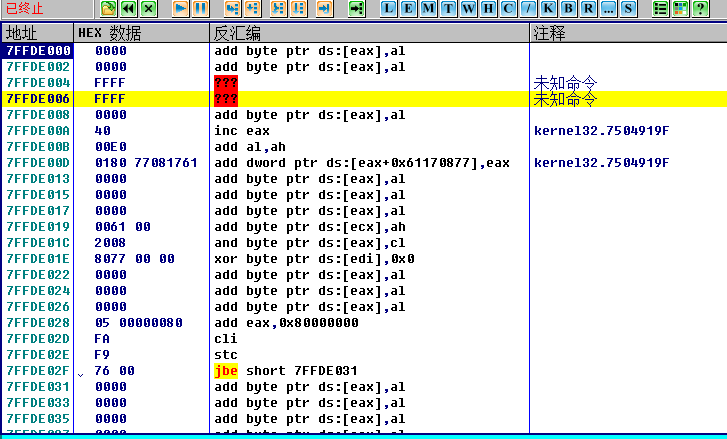Open Source window with S button
This screenshot has height=439, width=727.
tap(628, 8)
